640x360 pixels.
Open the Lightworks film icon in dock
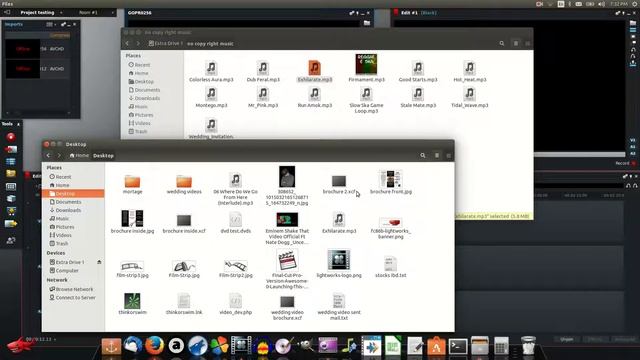(x=241, y=346)
